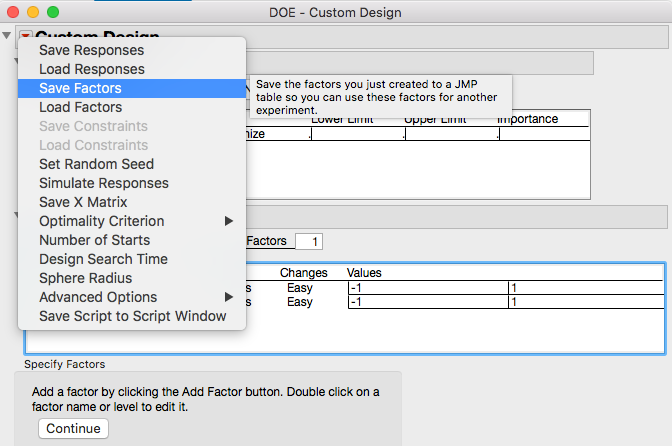Collapse the Custom Design outline disclosure triangle
672x446 pixels.
(8, 37)
